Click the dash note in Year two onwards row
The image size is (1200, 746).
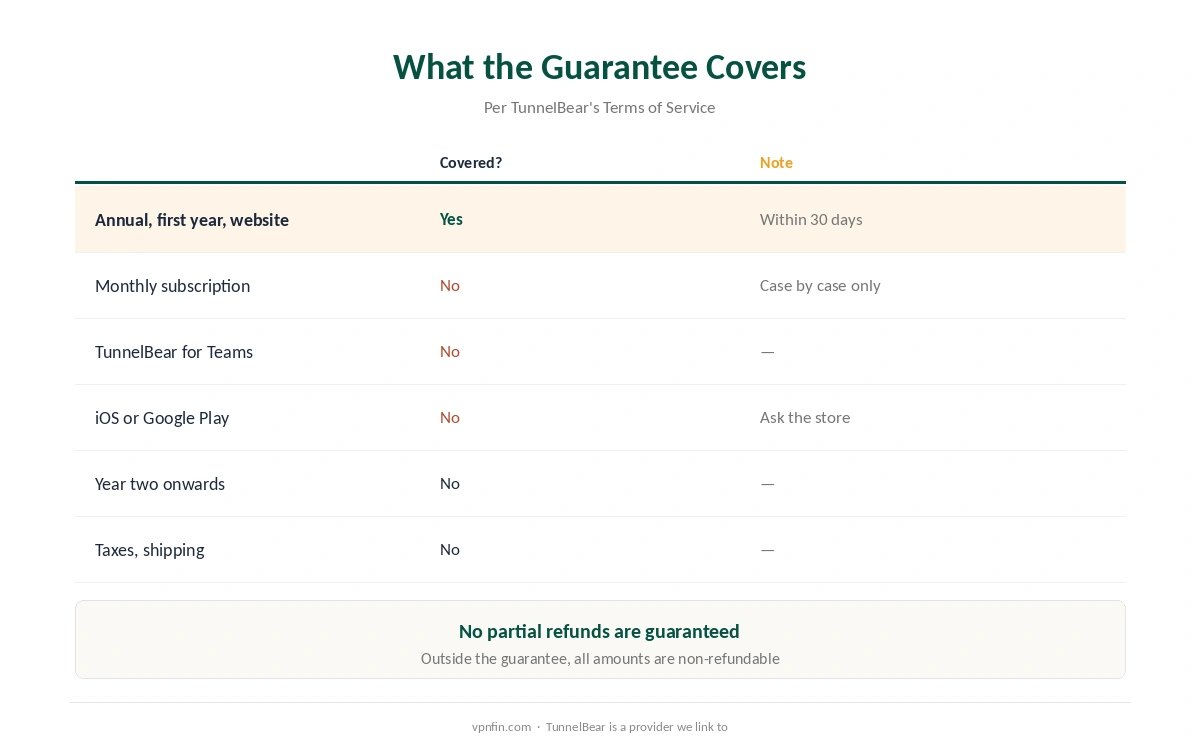click(767, 483)
